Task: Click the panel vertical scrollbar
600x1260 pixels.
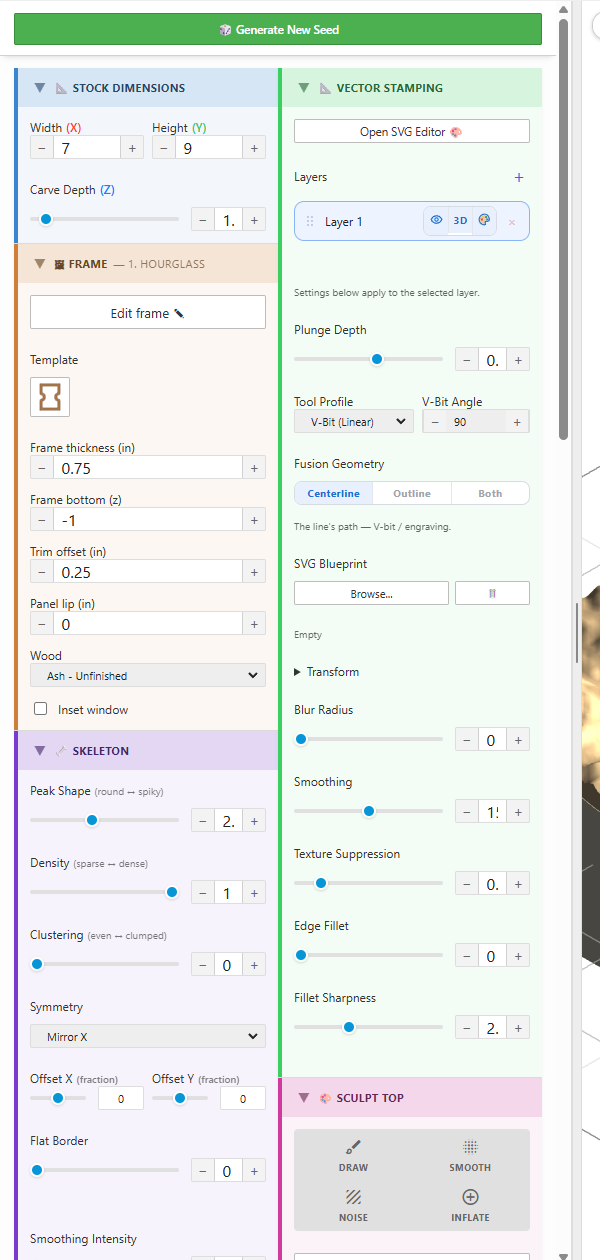Action: tap(564, 228)
